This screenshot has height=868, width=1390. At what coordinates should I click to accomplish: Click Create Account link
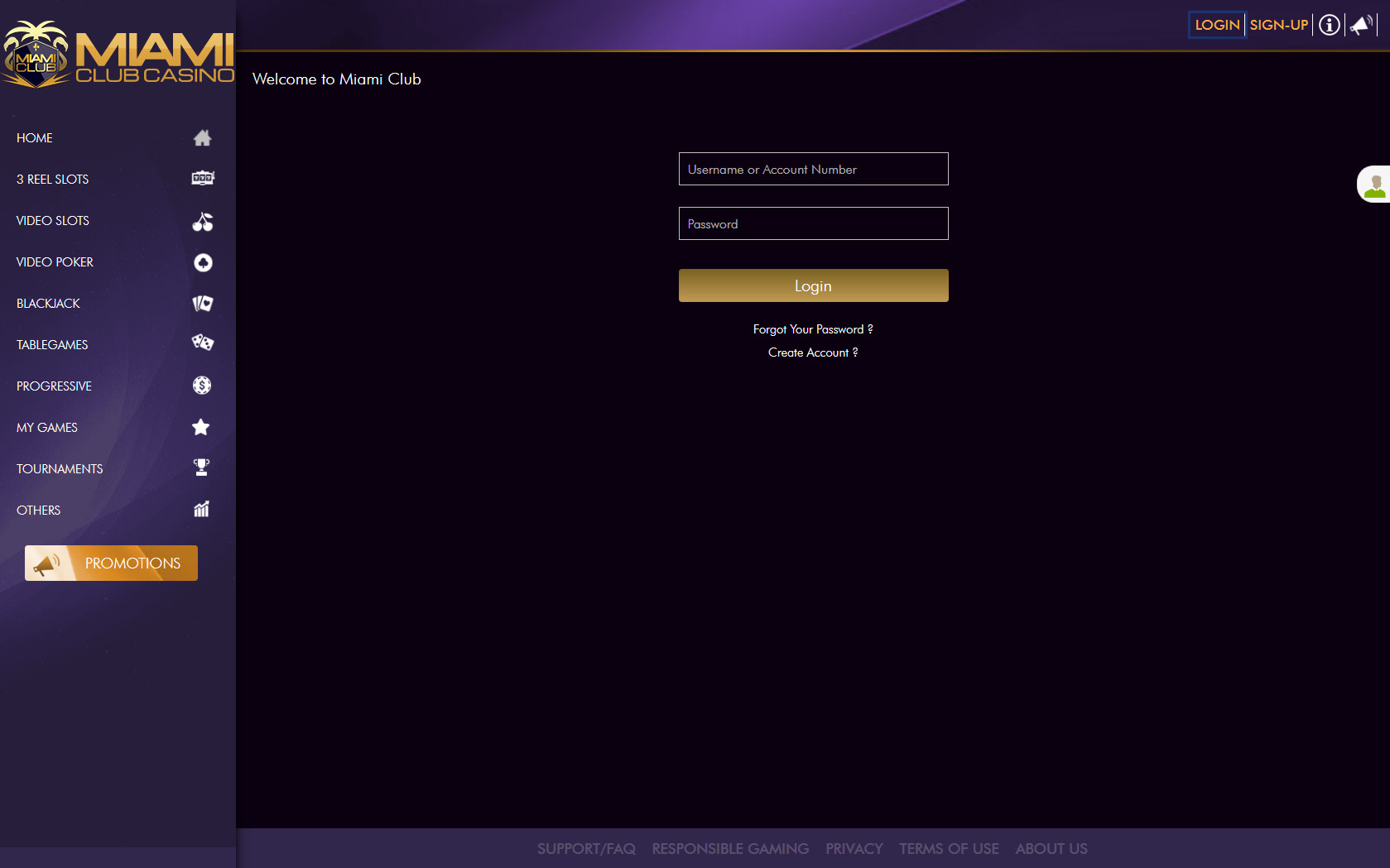[813, 352]
